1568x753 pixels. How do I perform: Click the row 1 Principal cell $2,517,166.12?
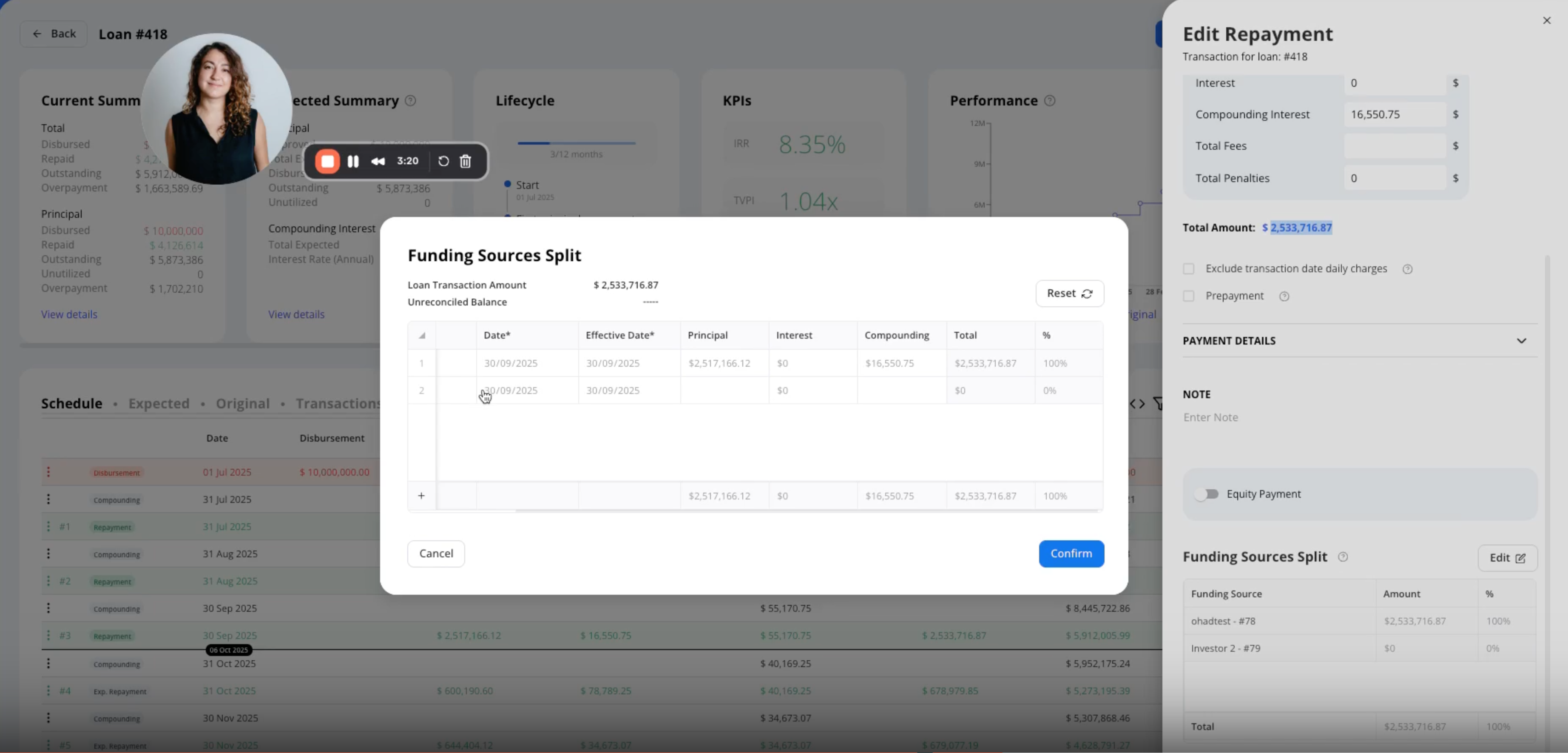[724, 364]
